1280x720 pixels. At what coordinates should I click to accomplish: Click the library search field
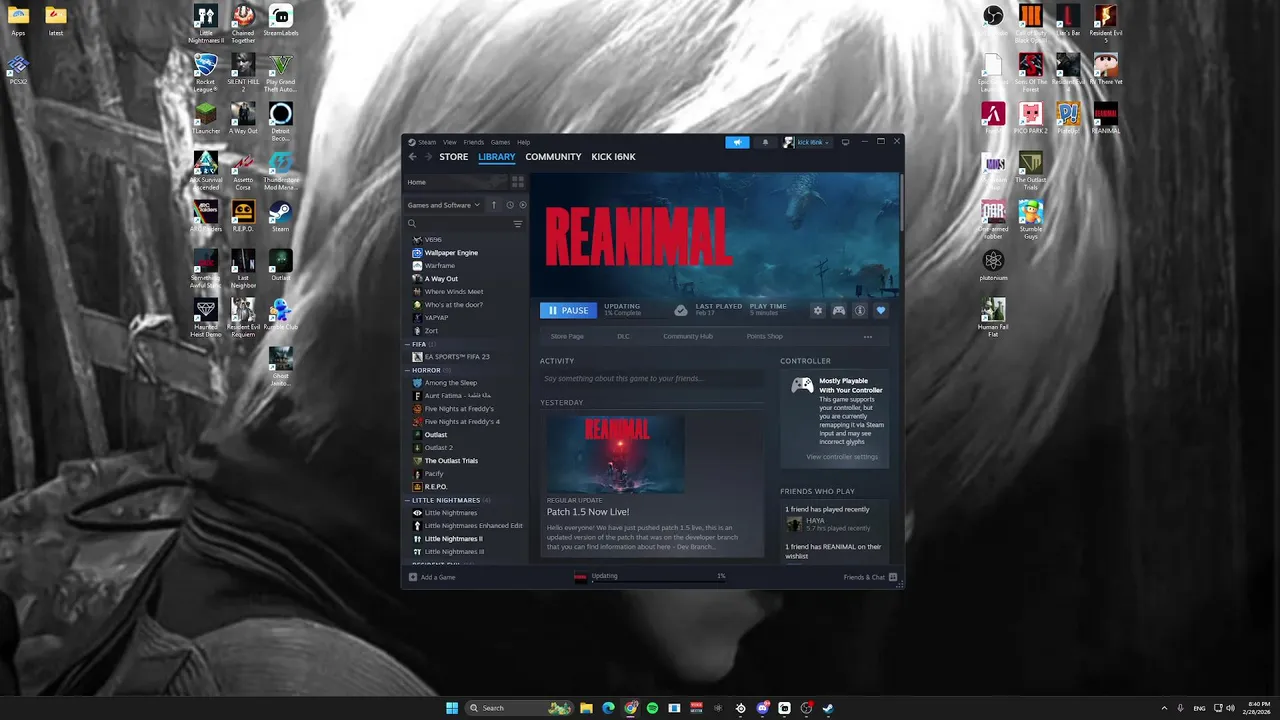tap(457, 224)
